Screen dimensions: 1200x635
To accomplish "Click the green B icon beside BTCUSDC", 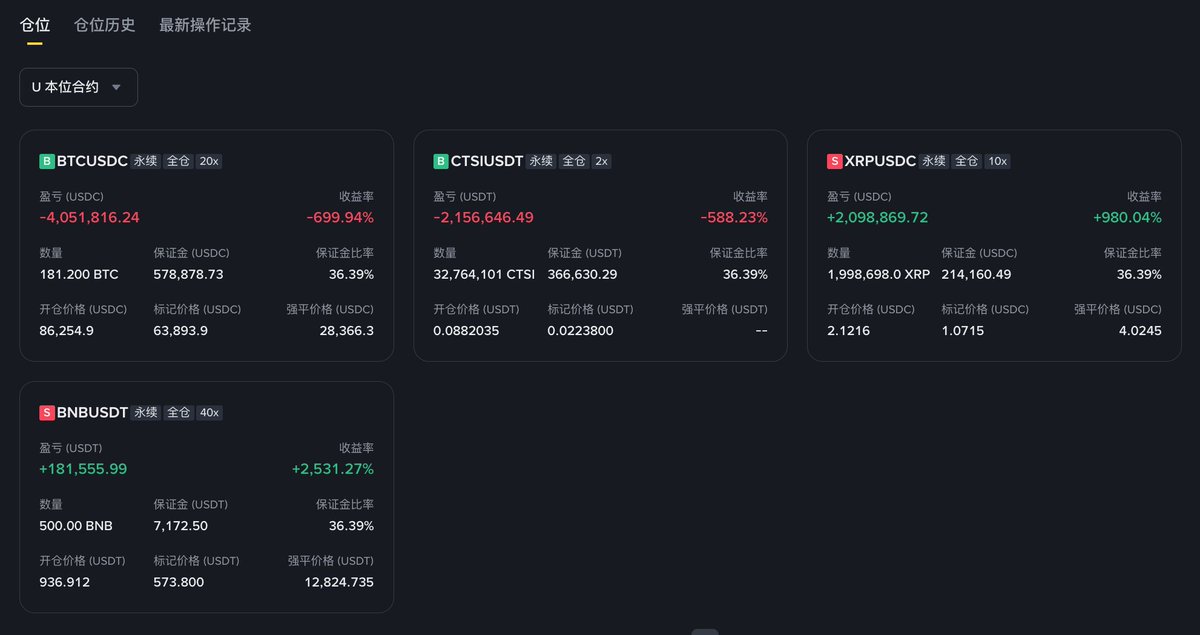I will tap(47, 161).
